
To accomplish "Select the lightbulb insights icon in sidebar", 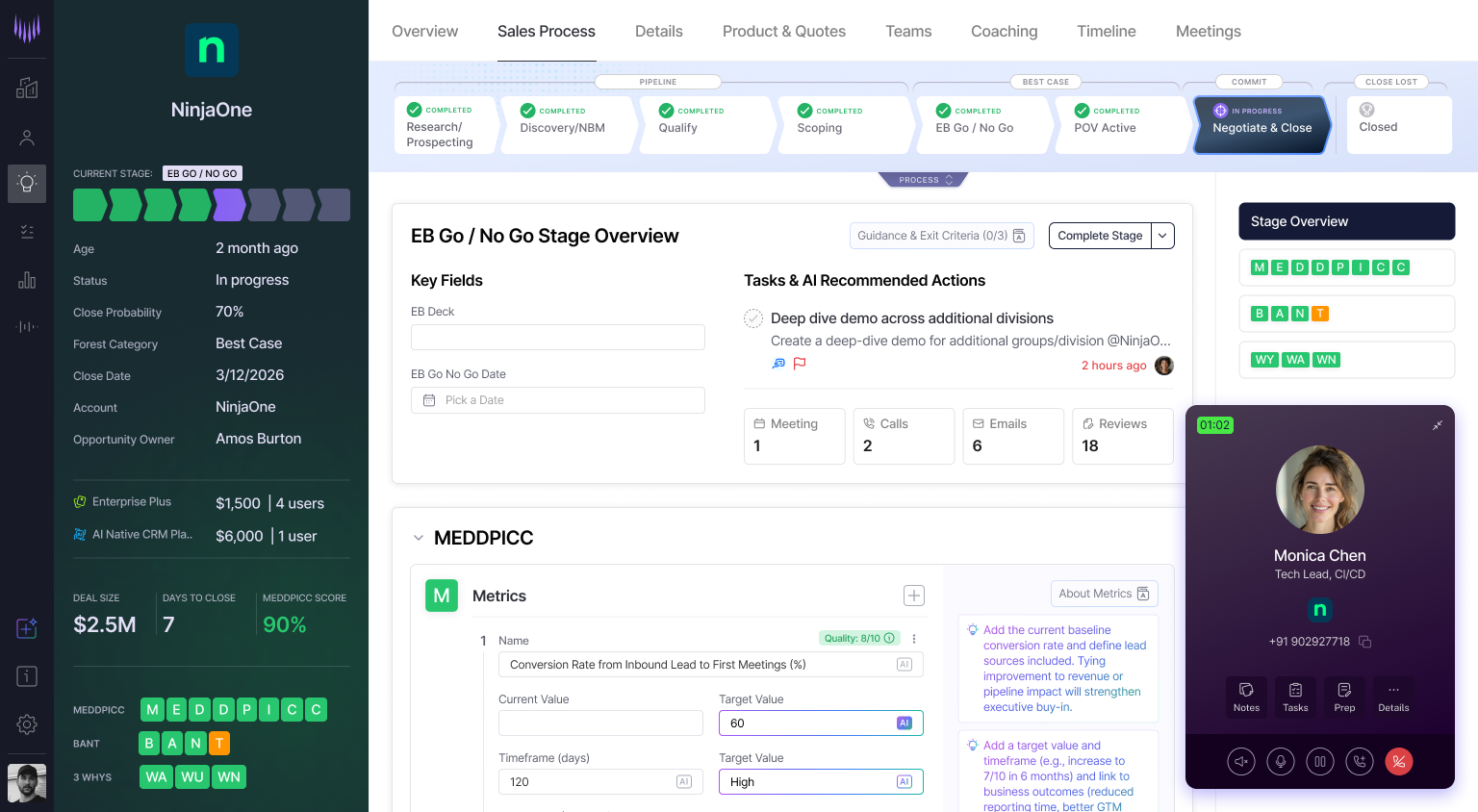I will [27, 183].
